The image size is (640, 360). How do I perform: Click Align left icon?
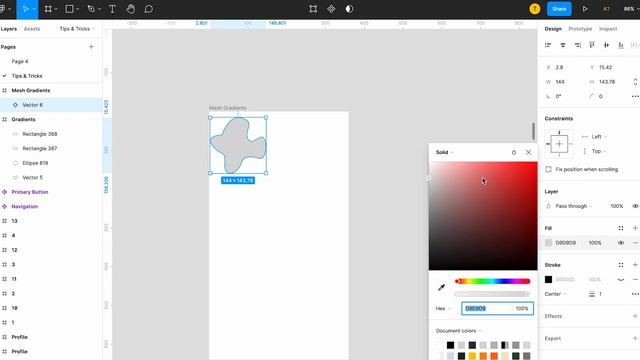click(548, 45)
